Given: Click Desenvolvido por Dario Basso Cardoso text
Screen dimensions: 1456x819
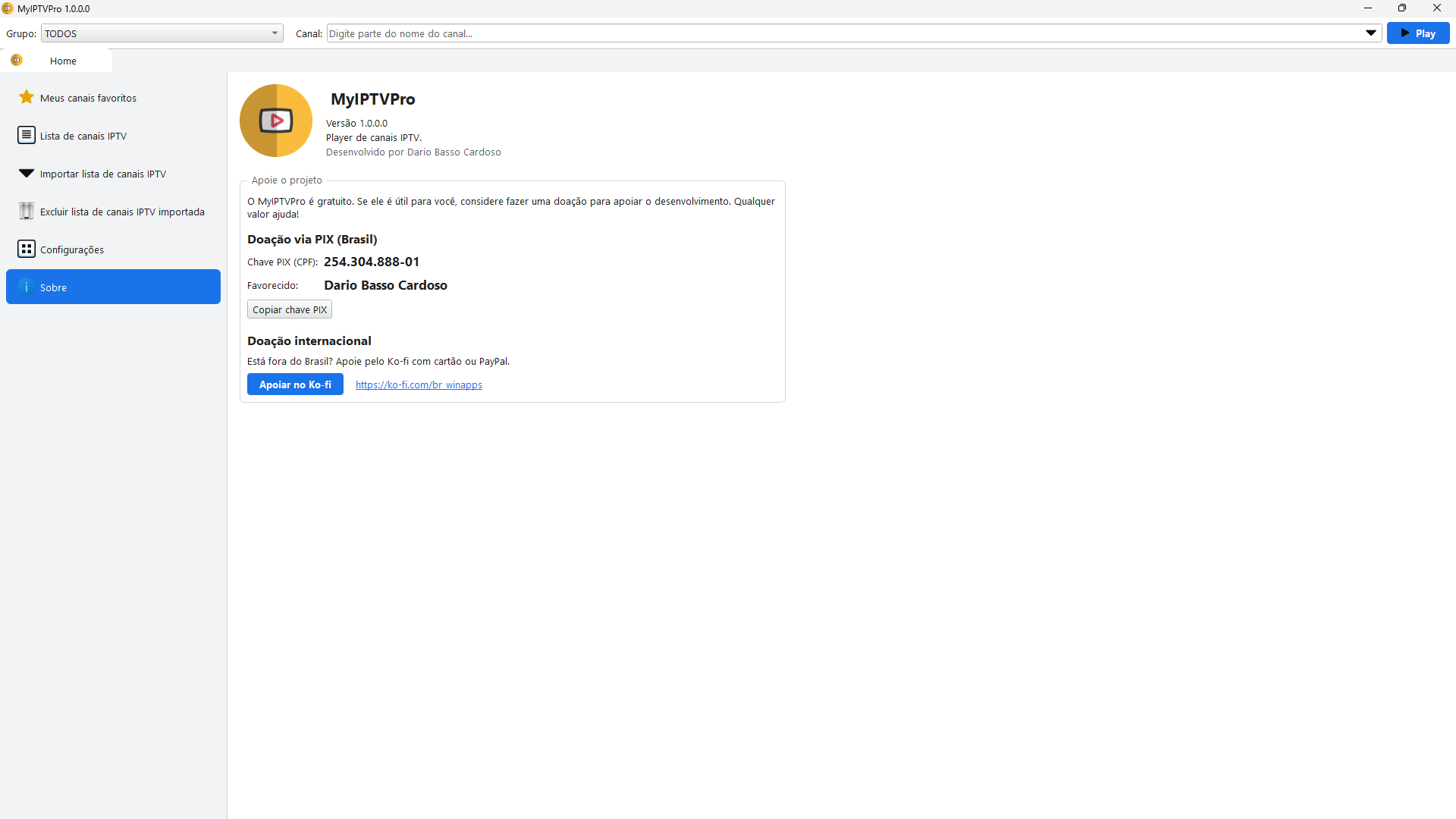Looking at the screenshot, I should pyautogui.click(x=413, y=152).
